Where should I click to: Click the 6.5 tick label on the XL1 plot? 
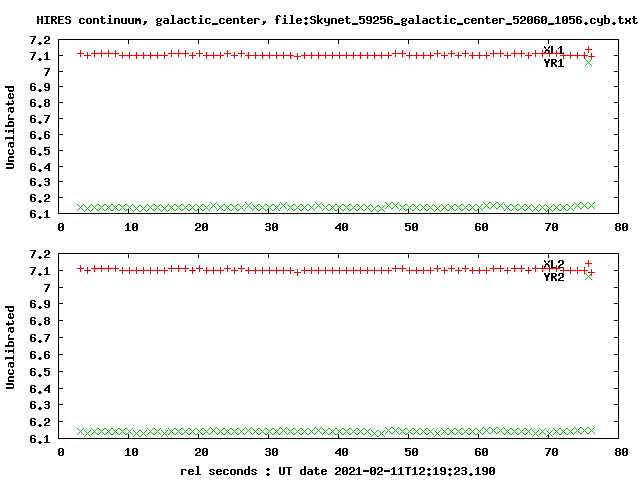pos(40,151)
